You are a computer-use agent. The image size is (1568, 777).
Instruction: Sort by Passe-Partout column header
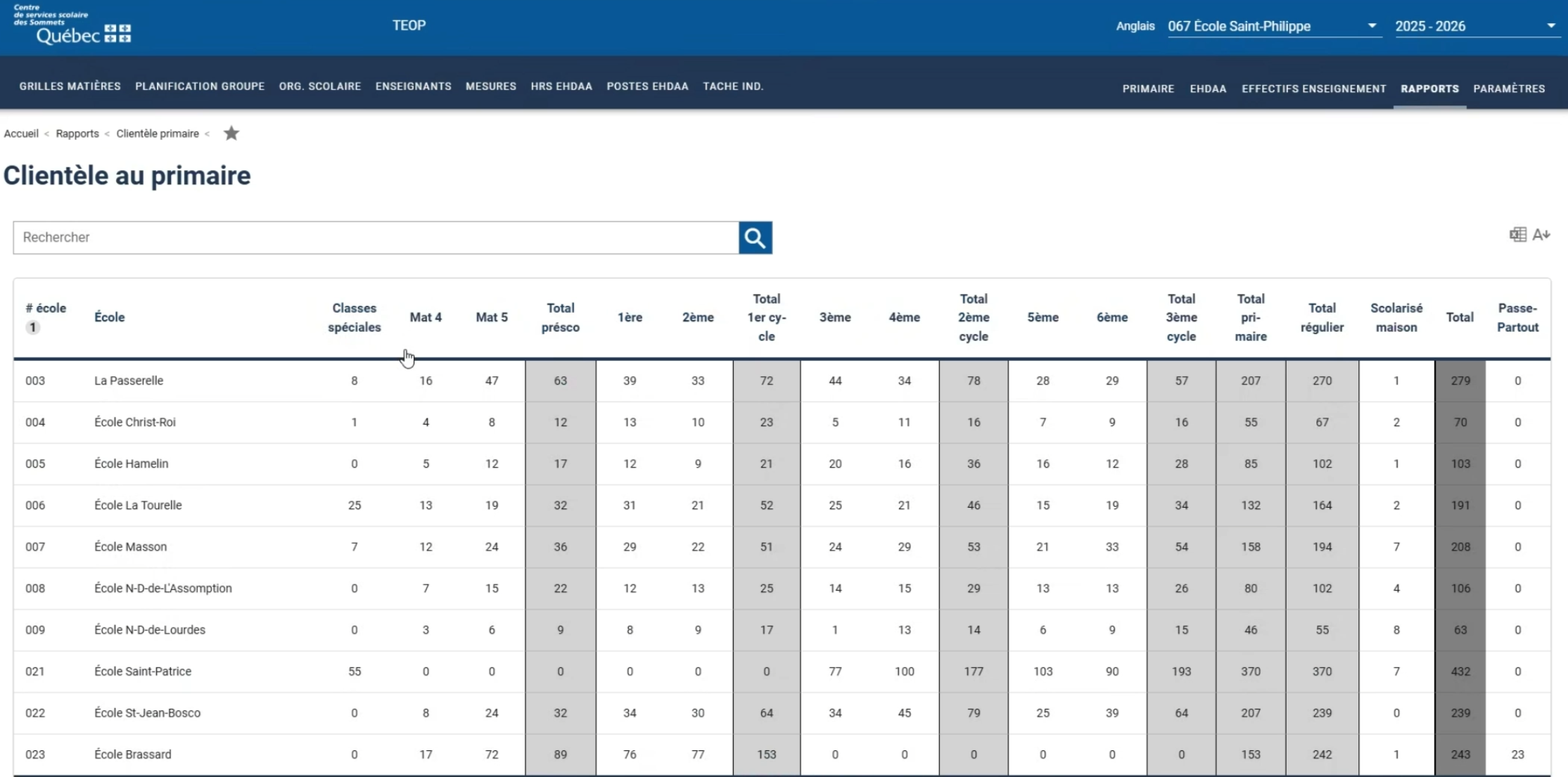tap(1517, 318)
